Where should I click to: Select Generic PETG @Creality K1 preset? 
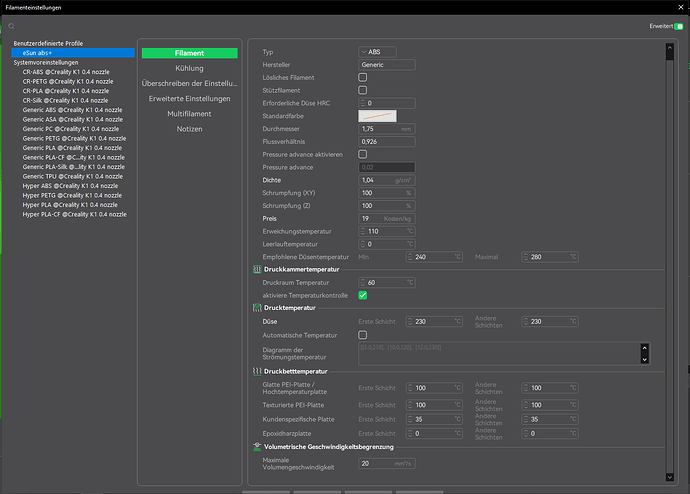[74, 138]
